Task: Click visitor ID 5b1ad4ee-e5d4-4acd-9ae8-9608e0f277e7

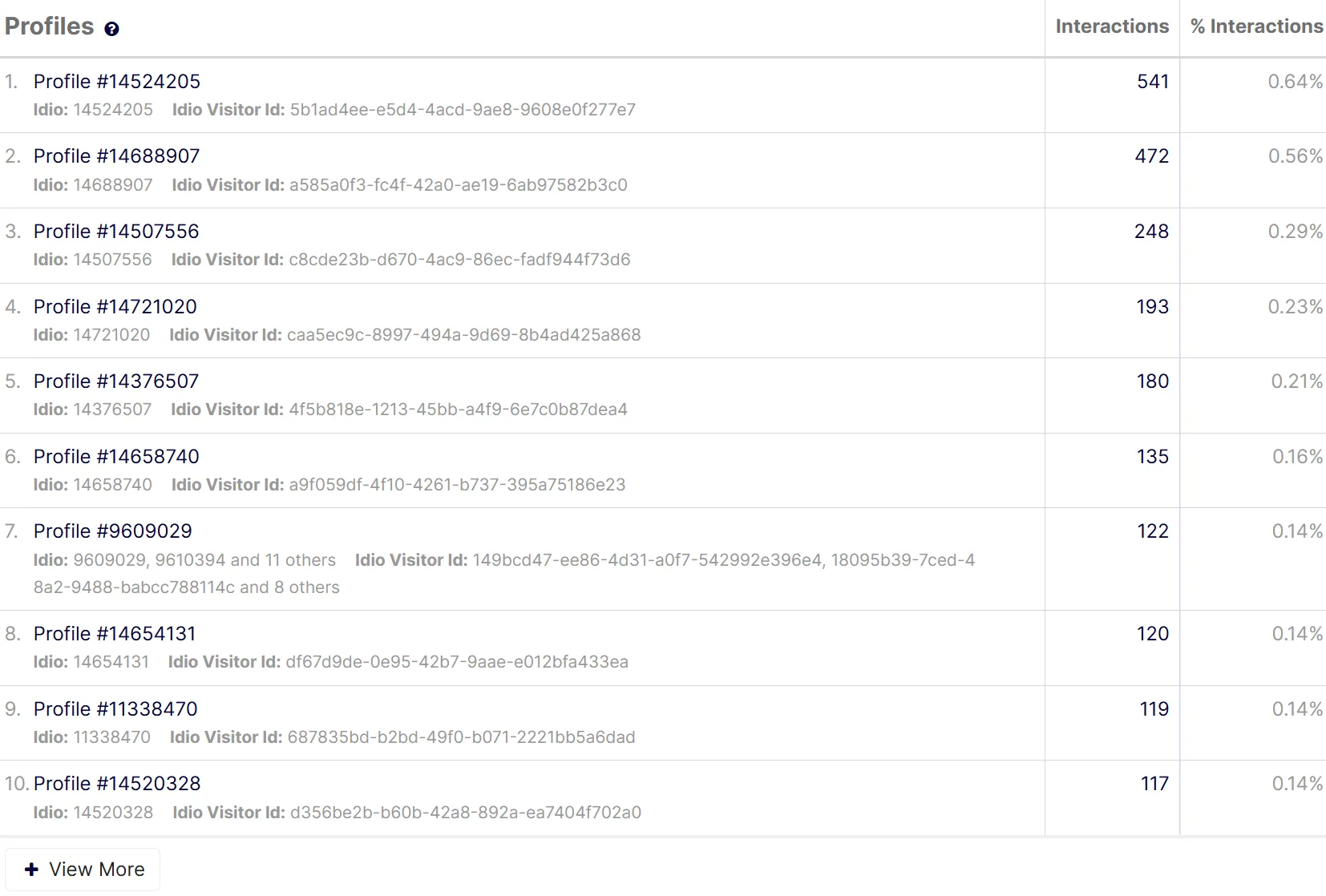Action: click(x=463, y=110)
